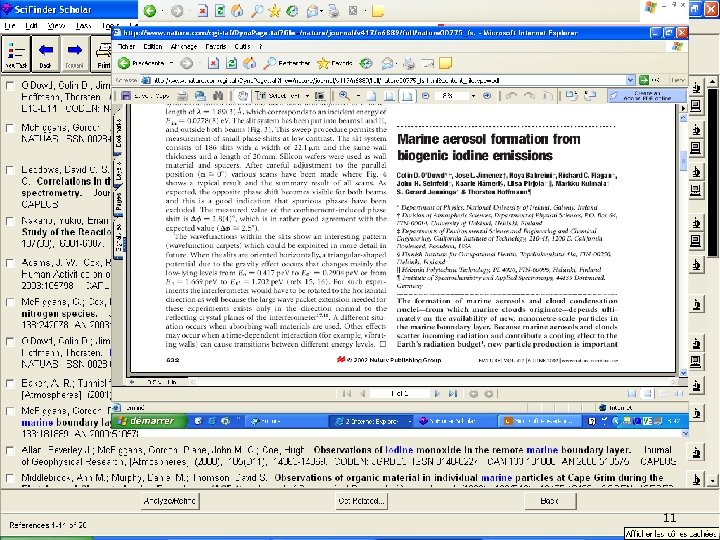Open the Pages side tab in Acrobat
Image resolution: width=720 pixels, height=540 pixels.
118,203
